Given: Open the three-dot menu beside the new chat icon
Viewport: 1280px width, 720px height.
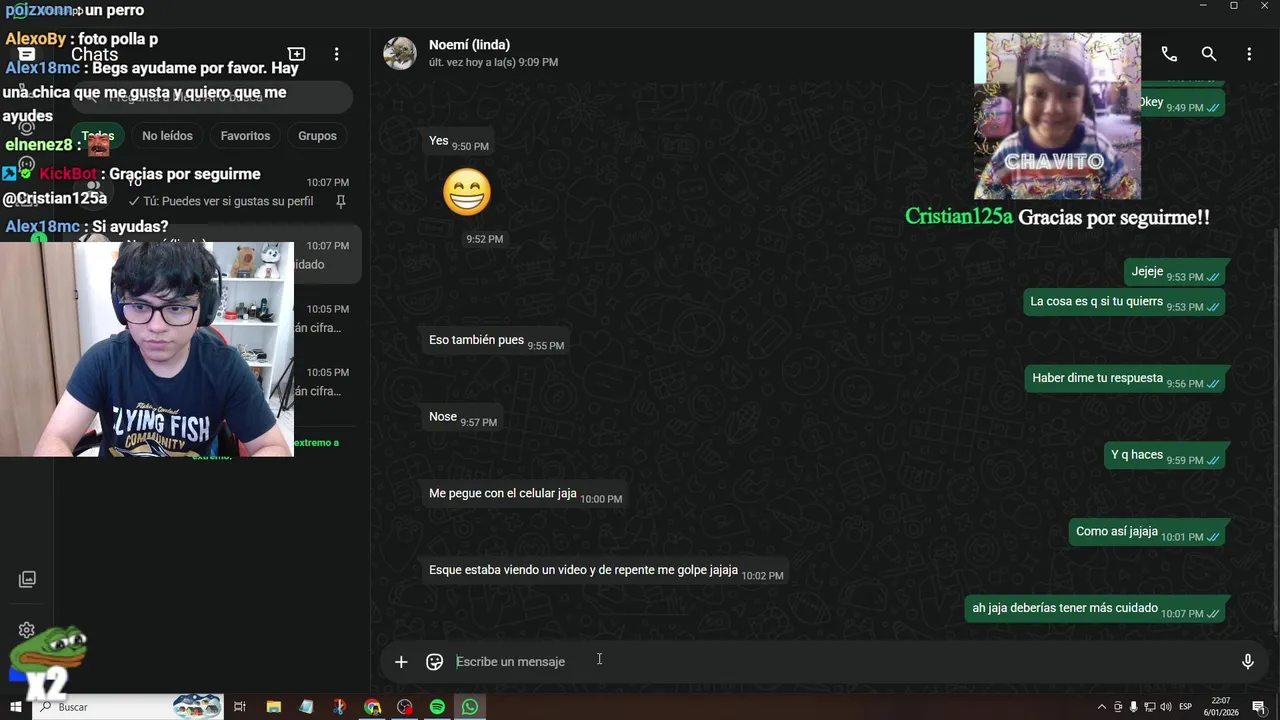Looking at the screenshot, I should (337, 54).
